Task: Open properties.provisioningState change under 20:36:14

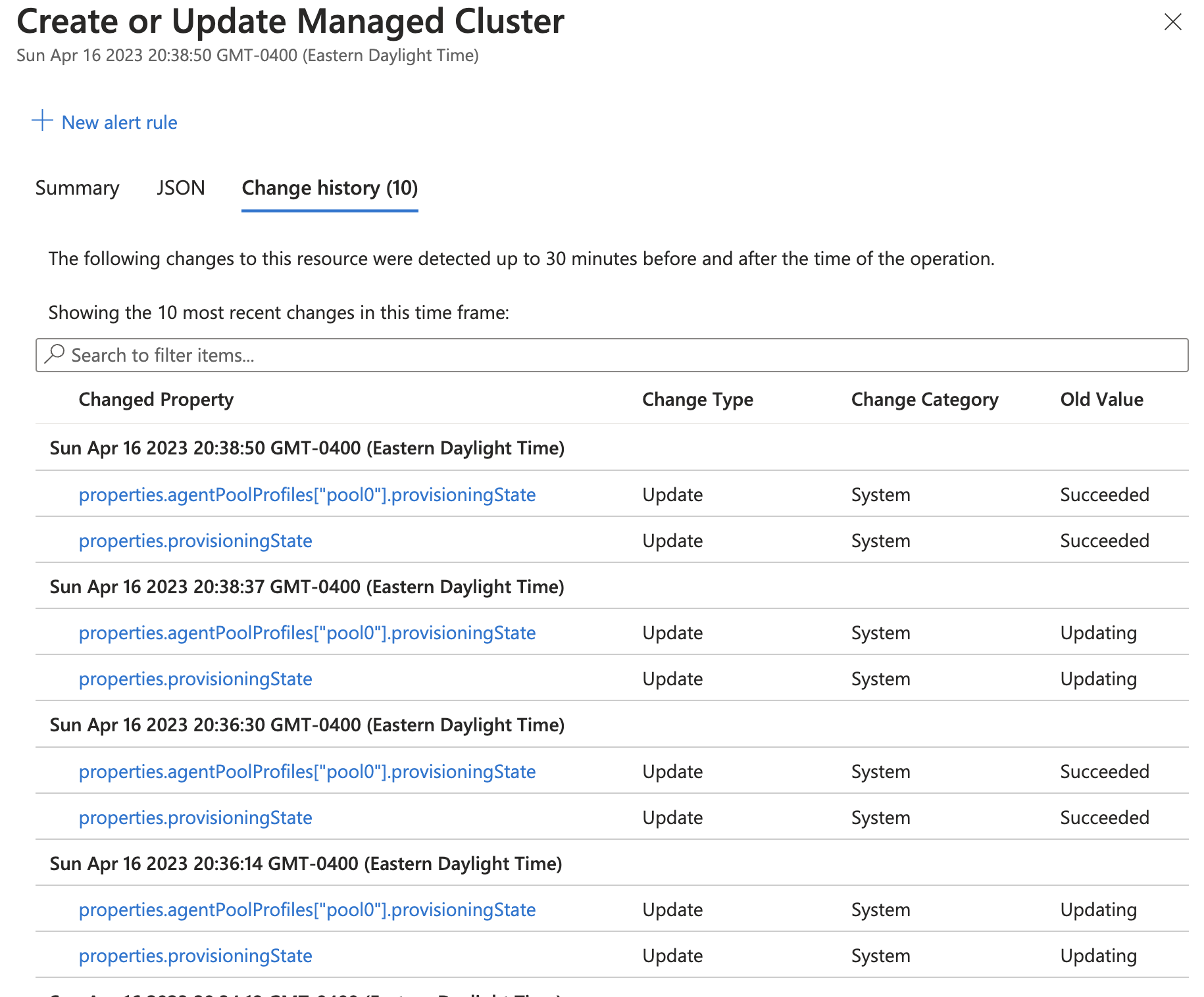Action: (x=195, y=956)
